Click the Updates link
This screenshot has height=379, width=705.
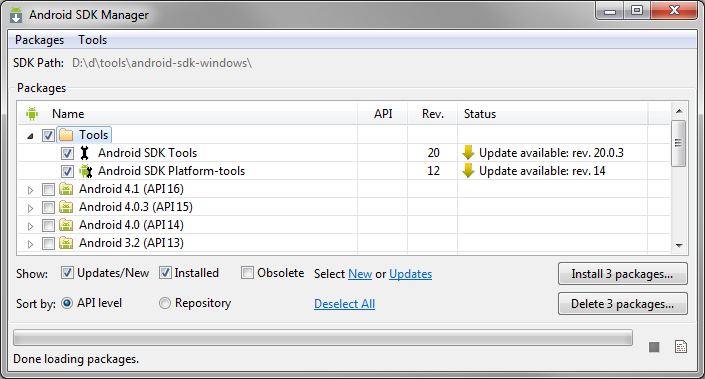click(411, 274)
